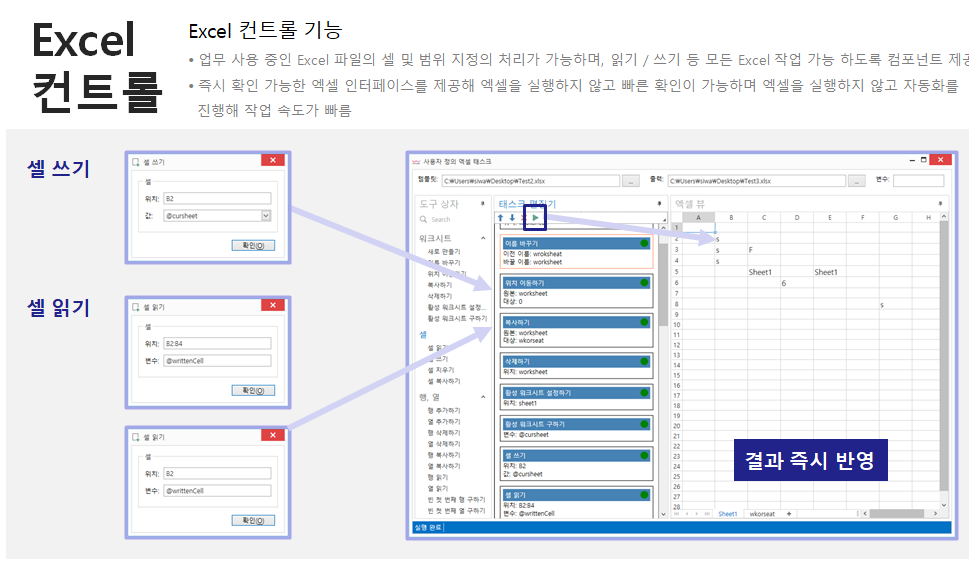Click the toolbox Search box

pyautogui.click(x=453, y=219)
